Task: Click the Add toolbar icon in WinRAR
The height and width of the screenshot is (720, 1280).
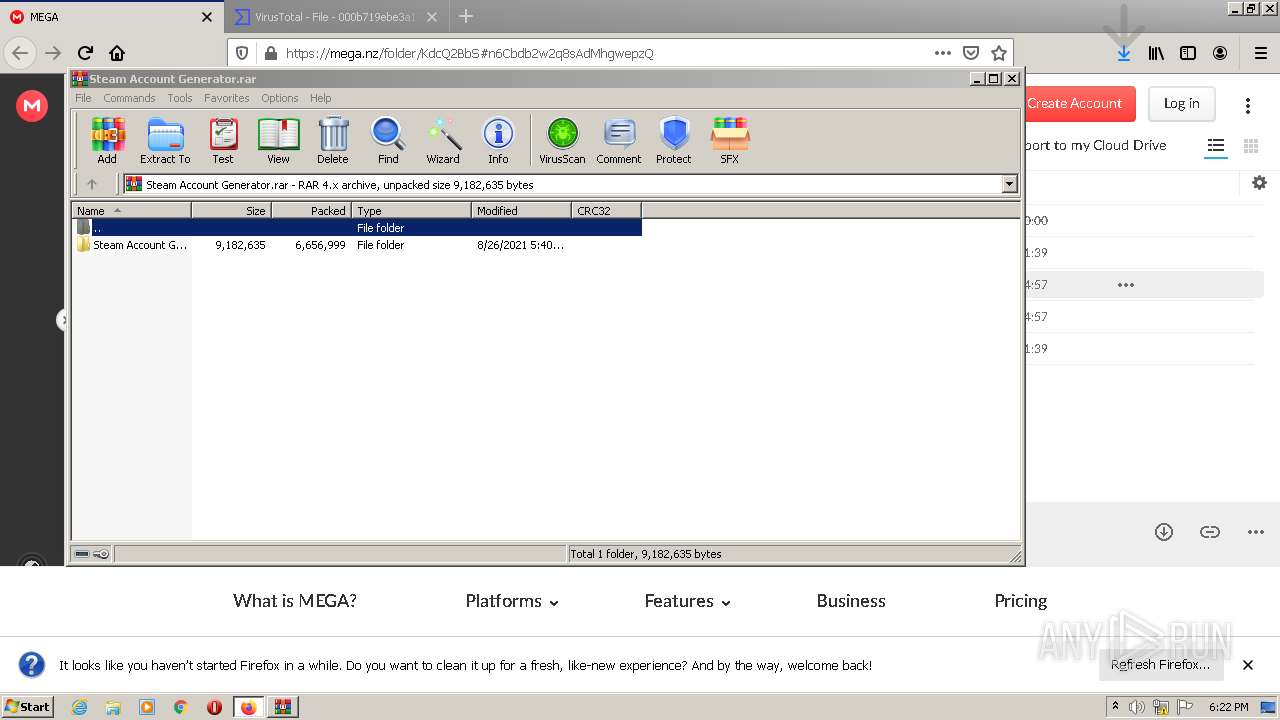Action: click(107, 140)
